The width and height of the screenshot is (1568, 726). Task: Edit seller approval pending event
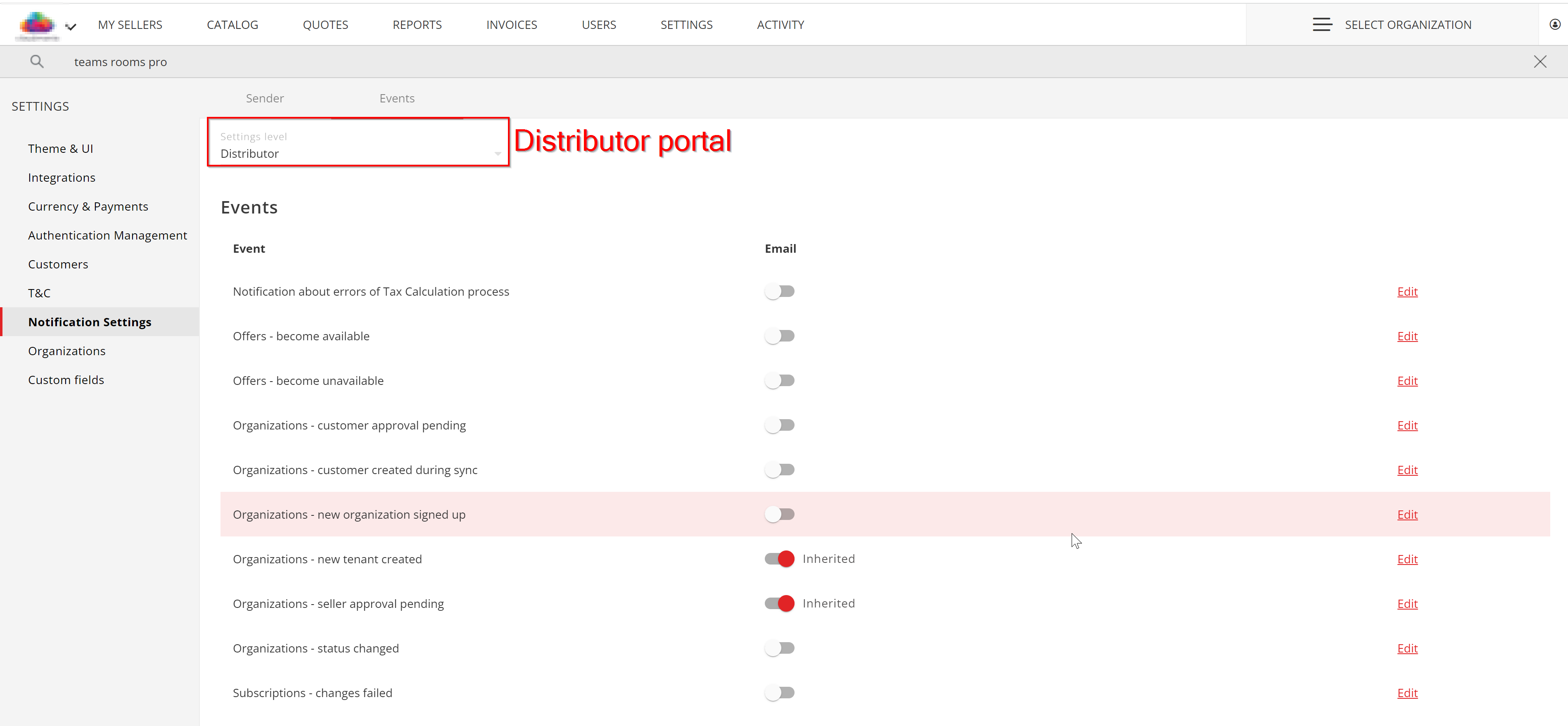pos(1407,604)
